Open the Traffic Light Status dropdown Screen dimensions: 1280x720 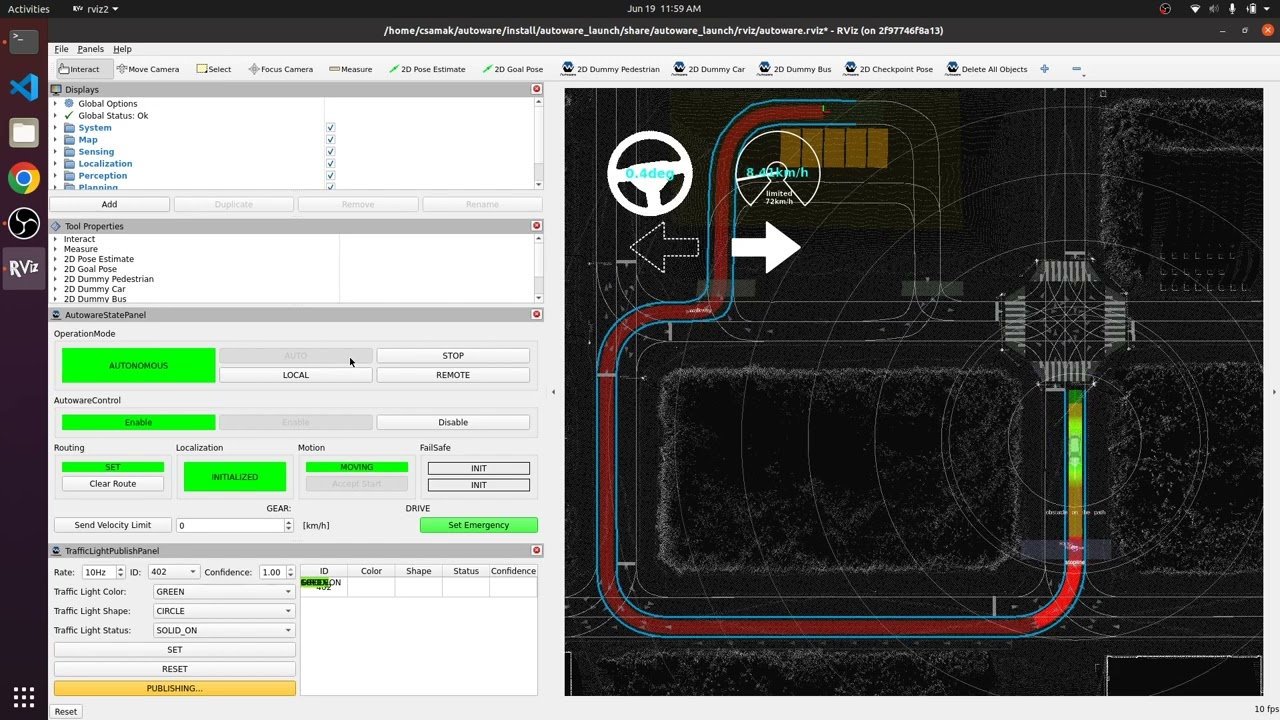(223, 630)
